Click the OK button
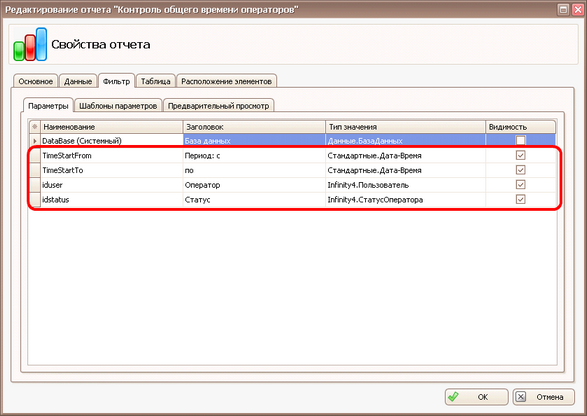Image resolution: width=587 pixels, height=416 pixels. pyautogui.click(x=477, y=397)
